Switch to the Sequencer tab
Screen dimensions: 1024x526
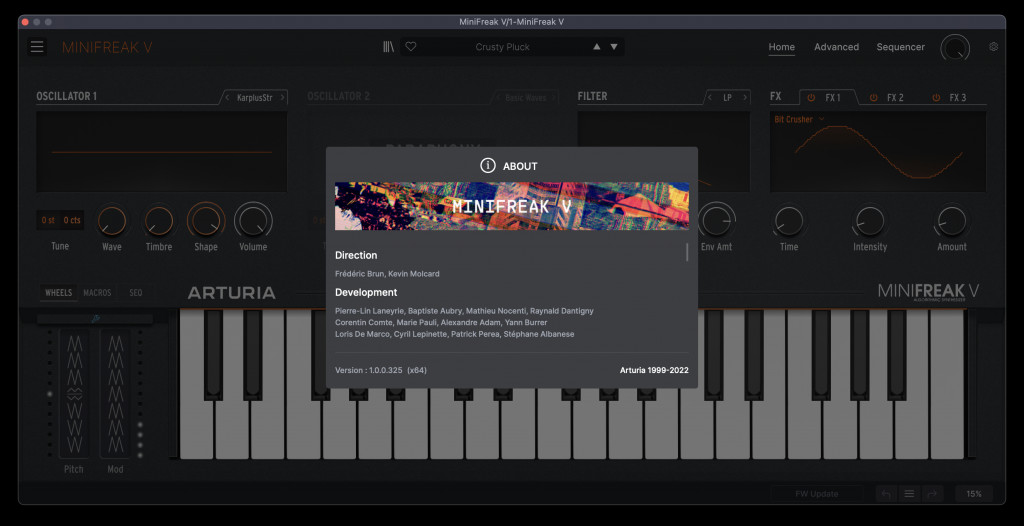click(901, 47)
